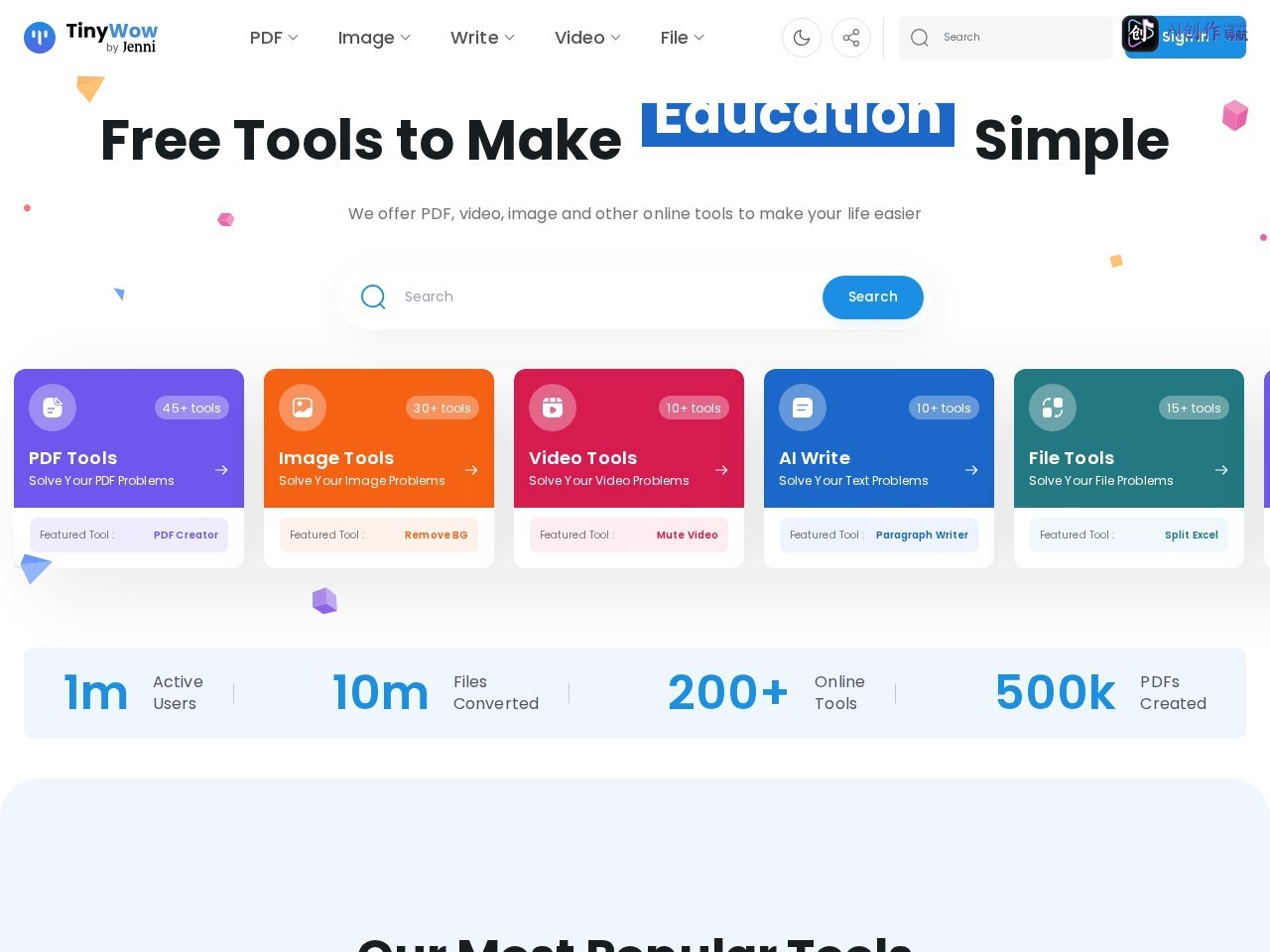Click the Video Tools reel icon
Image resolution: width=1270 pixels, height=952 pixels.
[553, 408]
